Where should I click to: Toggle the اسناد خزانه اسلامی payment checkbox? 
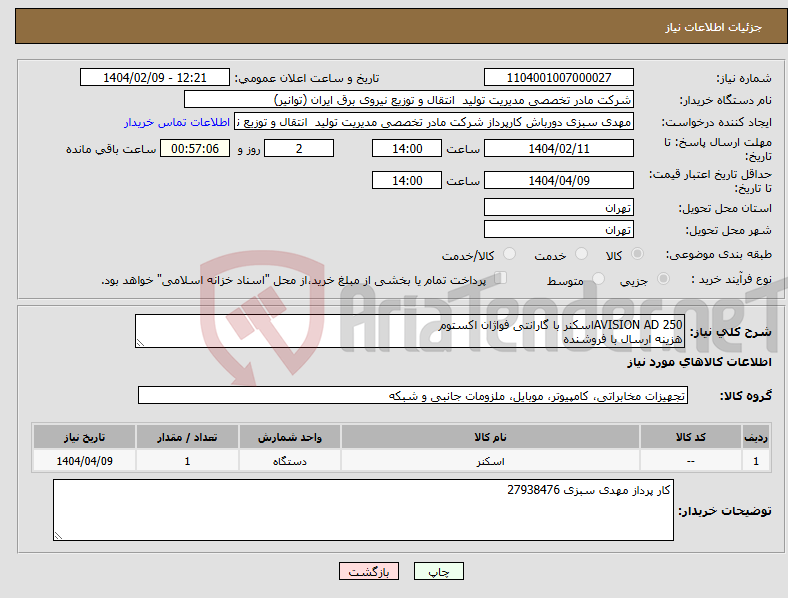coord(501,278)
